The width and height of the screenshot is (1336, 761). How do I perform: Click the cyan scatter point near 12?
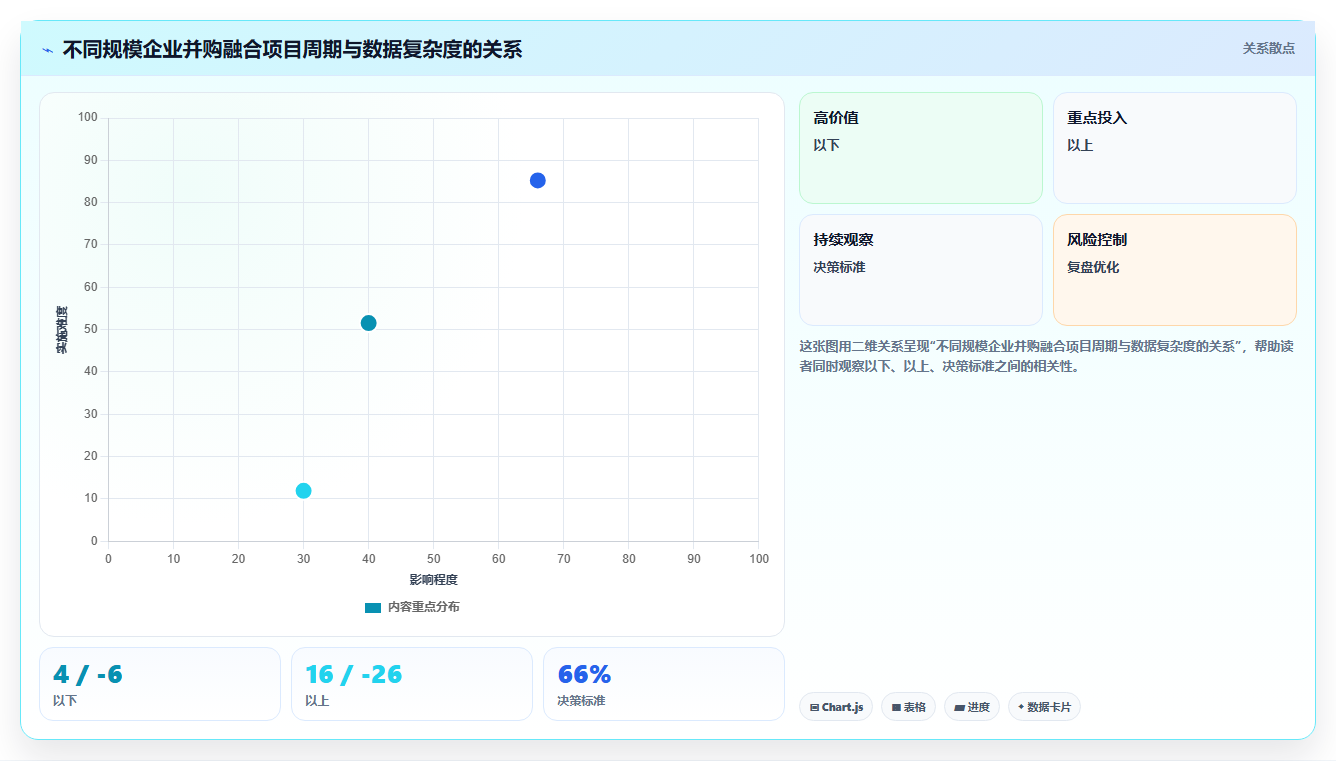pyautogui.click(x=303, y=490)
